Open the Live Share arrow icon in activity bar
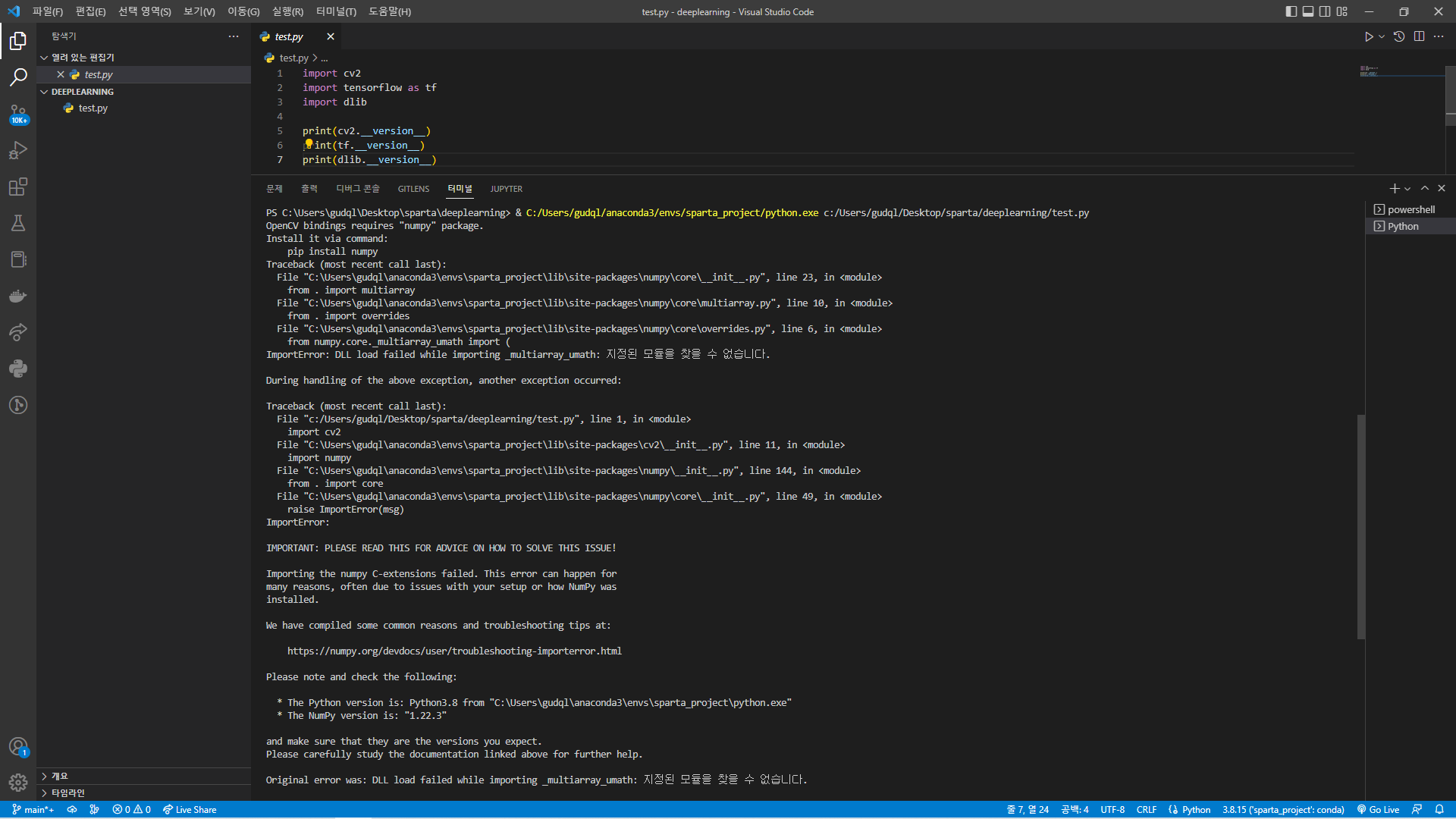The width and height of the screenshot is (1456, 819). 18,332
